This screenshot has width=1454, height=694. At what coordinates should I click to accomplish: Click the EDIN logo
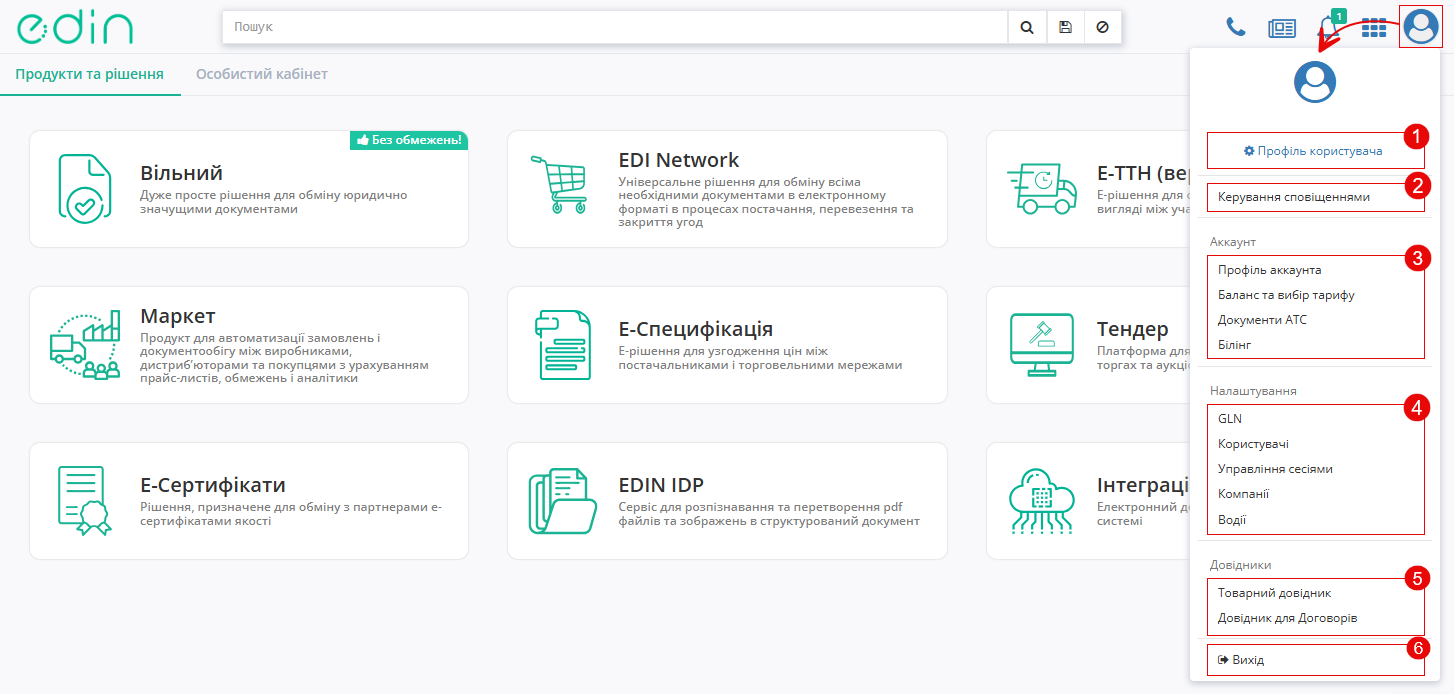point(75,28)
